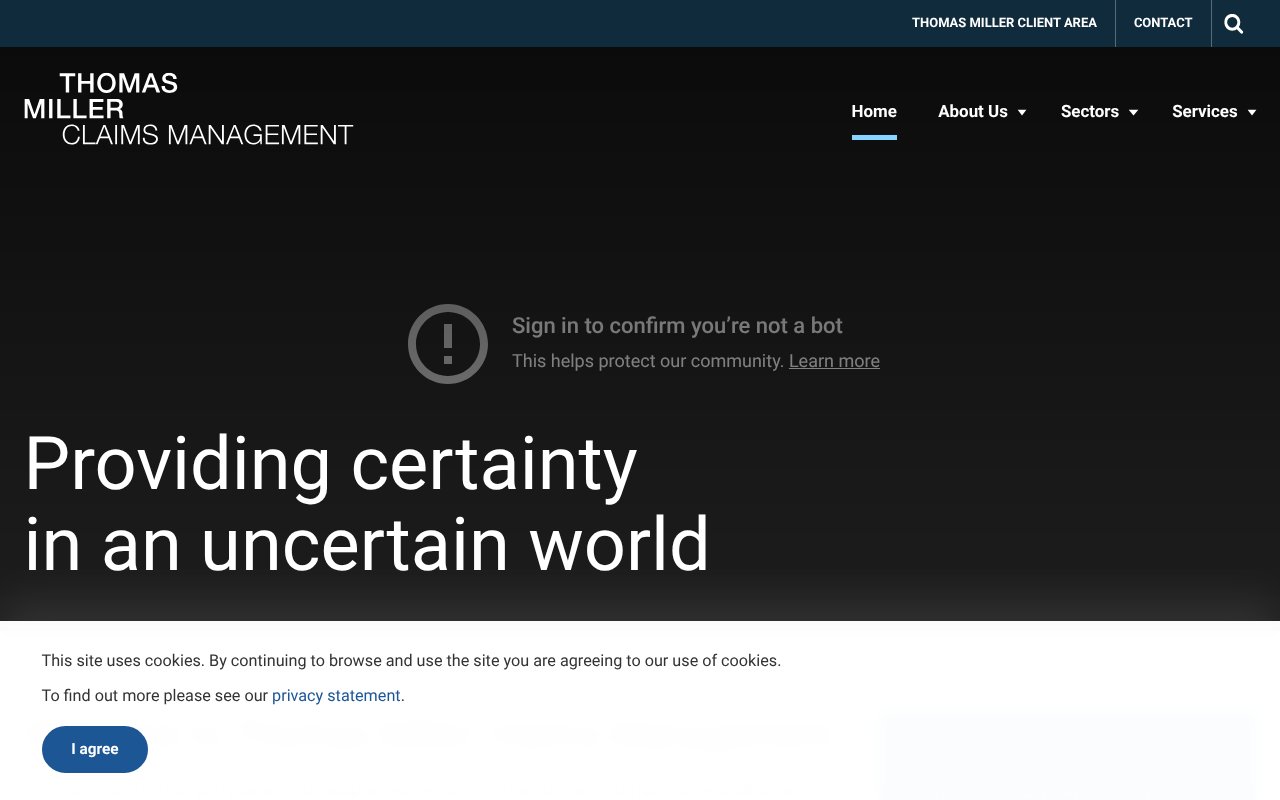Screen dimensions: 1280x800
Task: Click the circled exclamation warning icon
Action: [447, 343]
